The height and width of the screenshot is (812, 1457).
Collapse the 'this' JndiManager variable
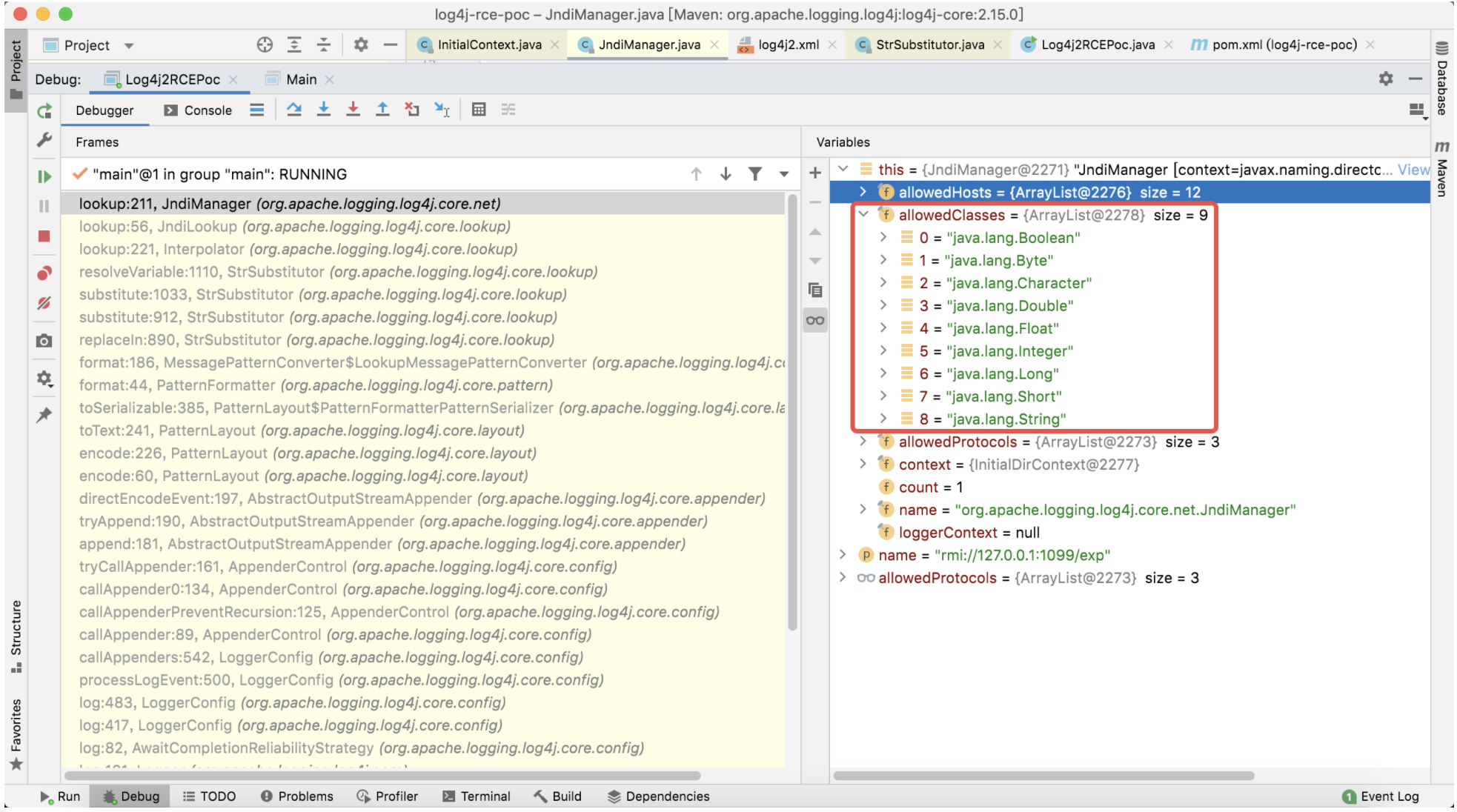pyautogui.click(x=843, y=169)
